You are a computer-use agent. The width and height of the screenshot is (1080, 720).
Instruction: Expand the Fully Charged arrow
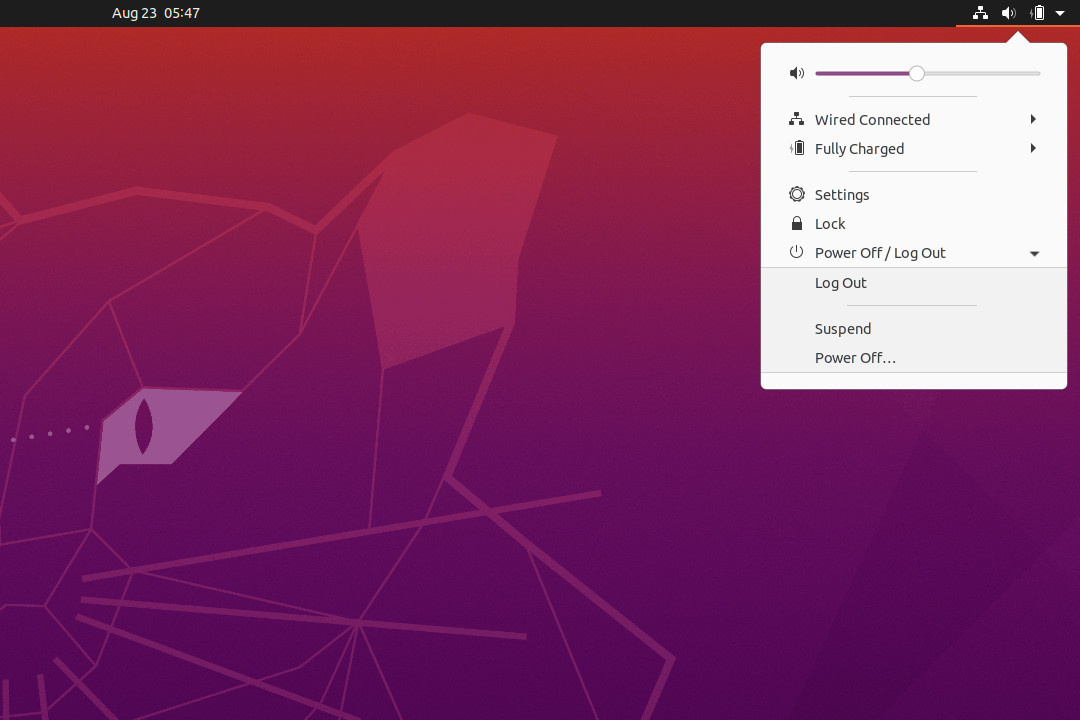tap(1033, 148)
